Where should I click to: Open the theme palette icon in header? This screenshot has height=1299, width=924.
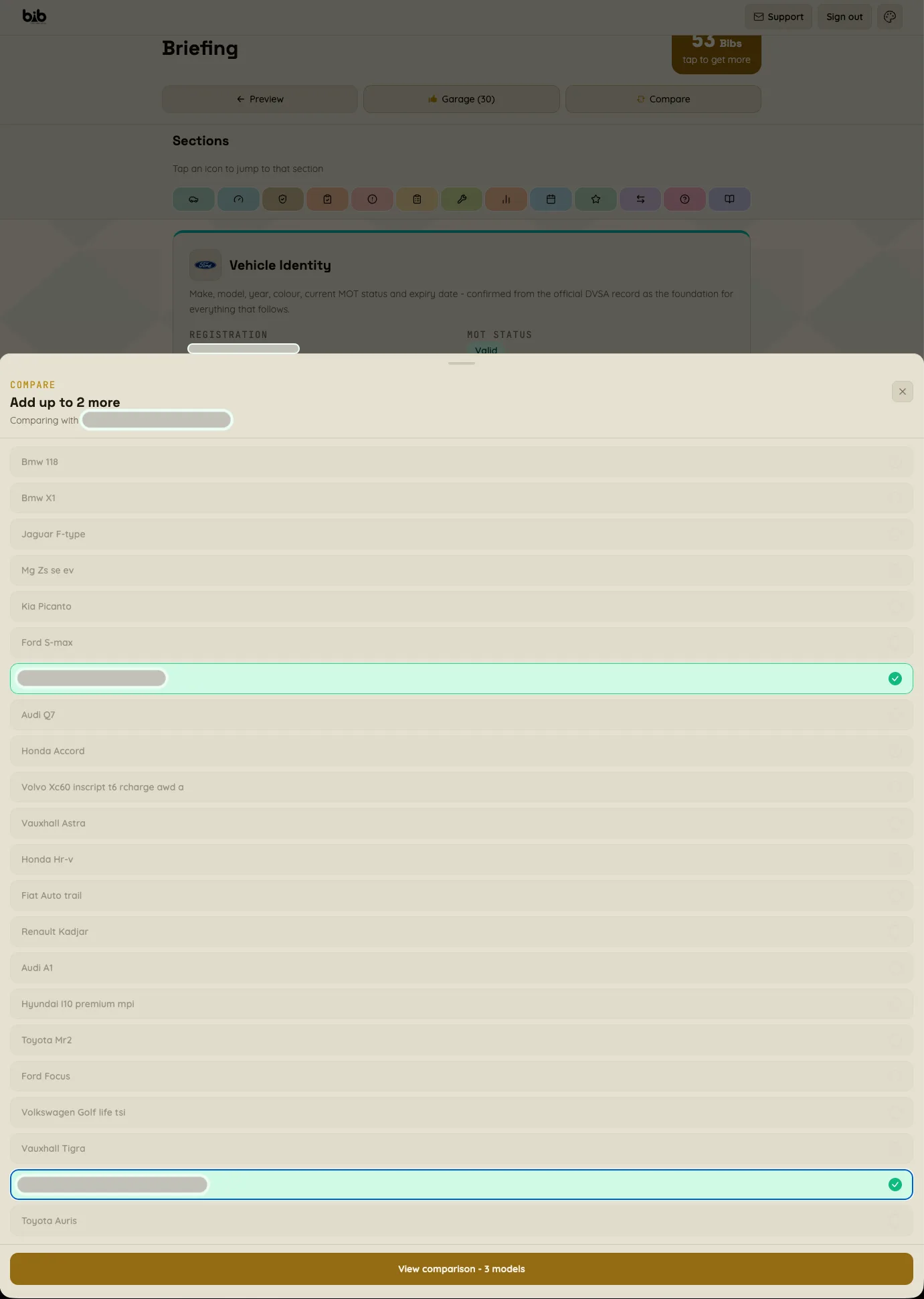[x=890, y=17]
